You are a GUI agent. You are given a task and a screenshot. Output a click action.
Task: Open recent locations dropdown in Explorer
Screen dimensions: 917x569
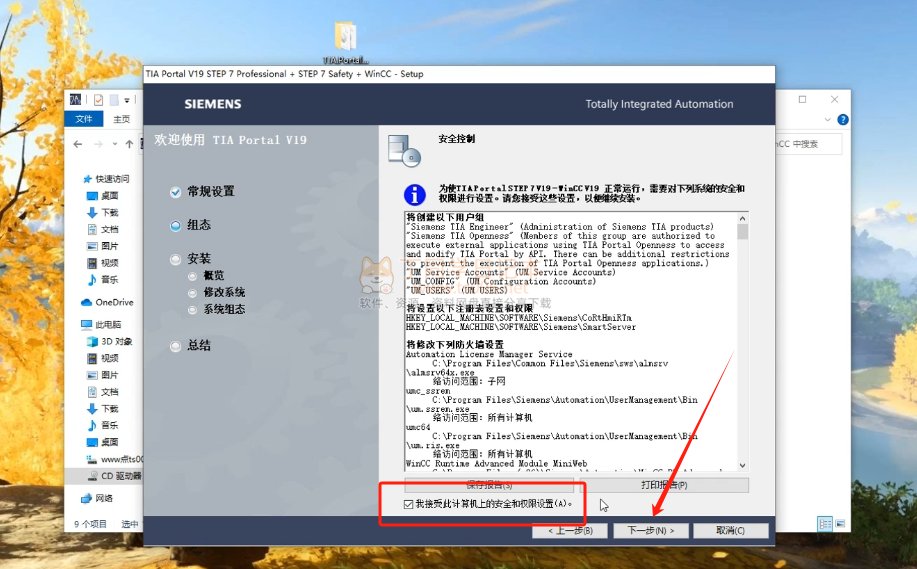point(115,144)
